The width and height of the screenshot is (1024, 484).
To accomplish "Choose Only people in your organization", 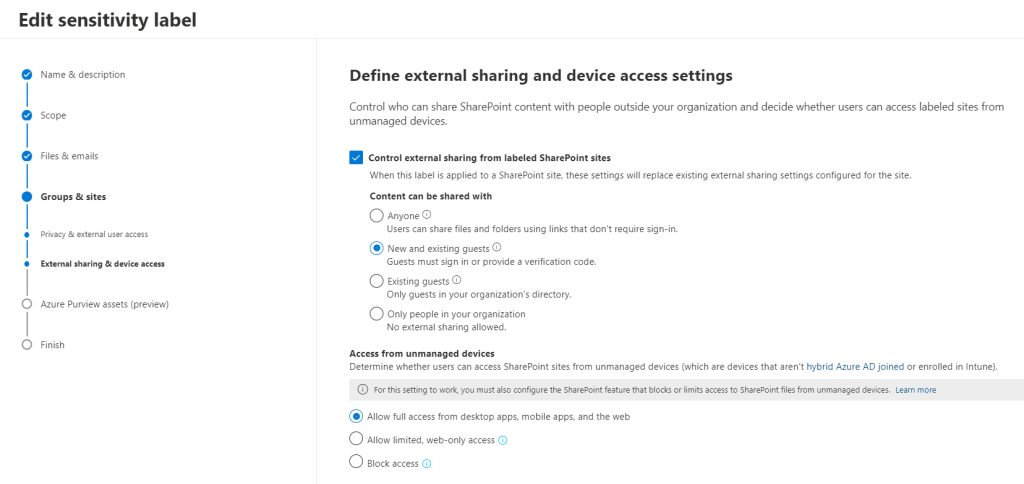I will [x=376, y=314].
